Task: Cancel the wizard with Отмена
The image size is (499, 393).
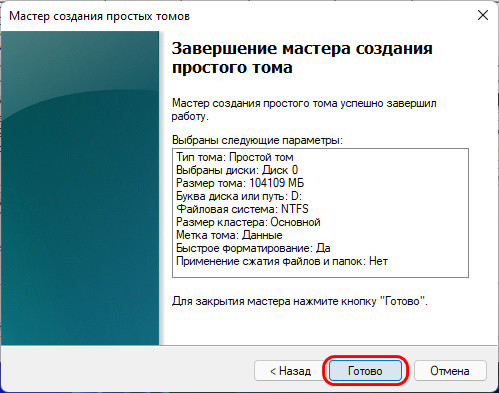Action: 450,370
